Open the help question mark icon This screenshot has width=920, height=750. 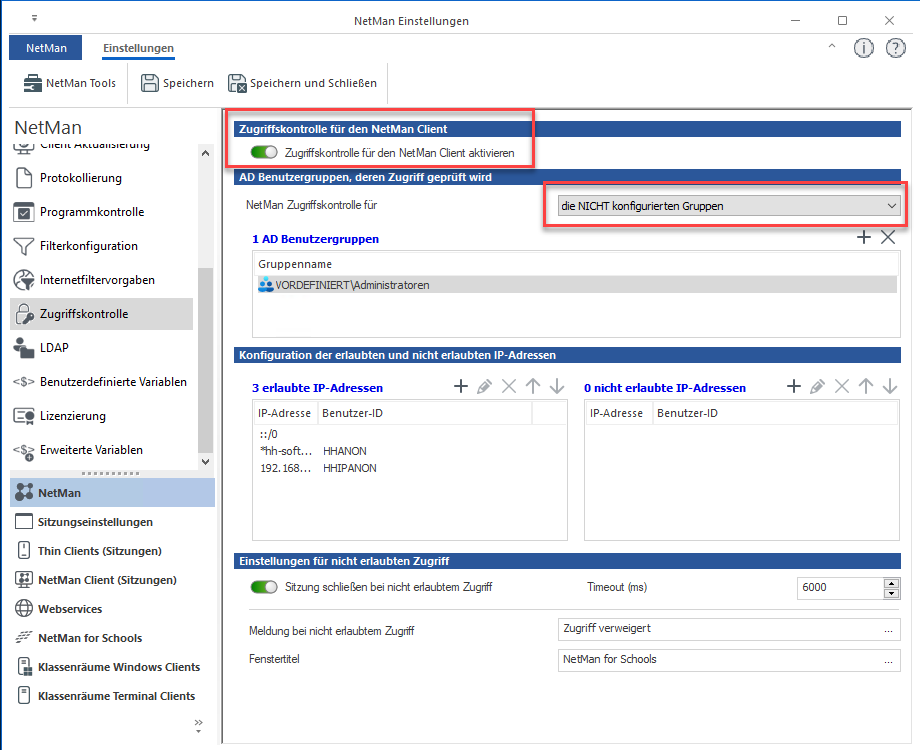895,48
